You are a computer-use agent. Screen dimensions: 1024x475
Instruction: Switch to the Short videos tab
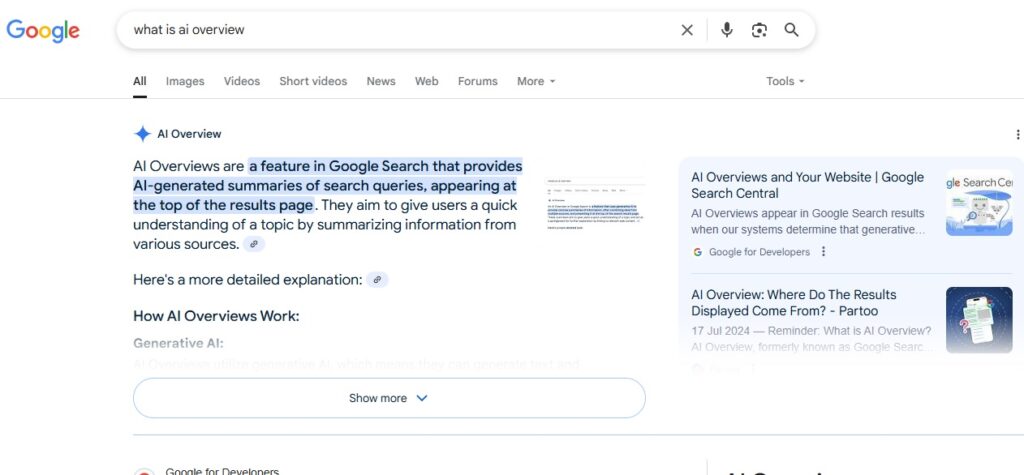[313, 81]
